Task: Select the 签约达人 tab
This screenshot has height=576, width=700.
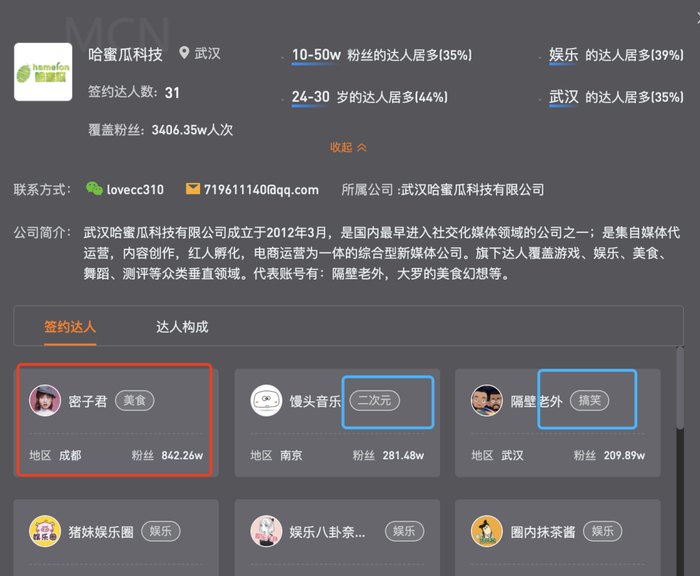Action: tap(70, 327)
